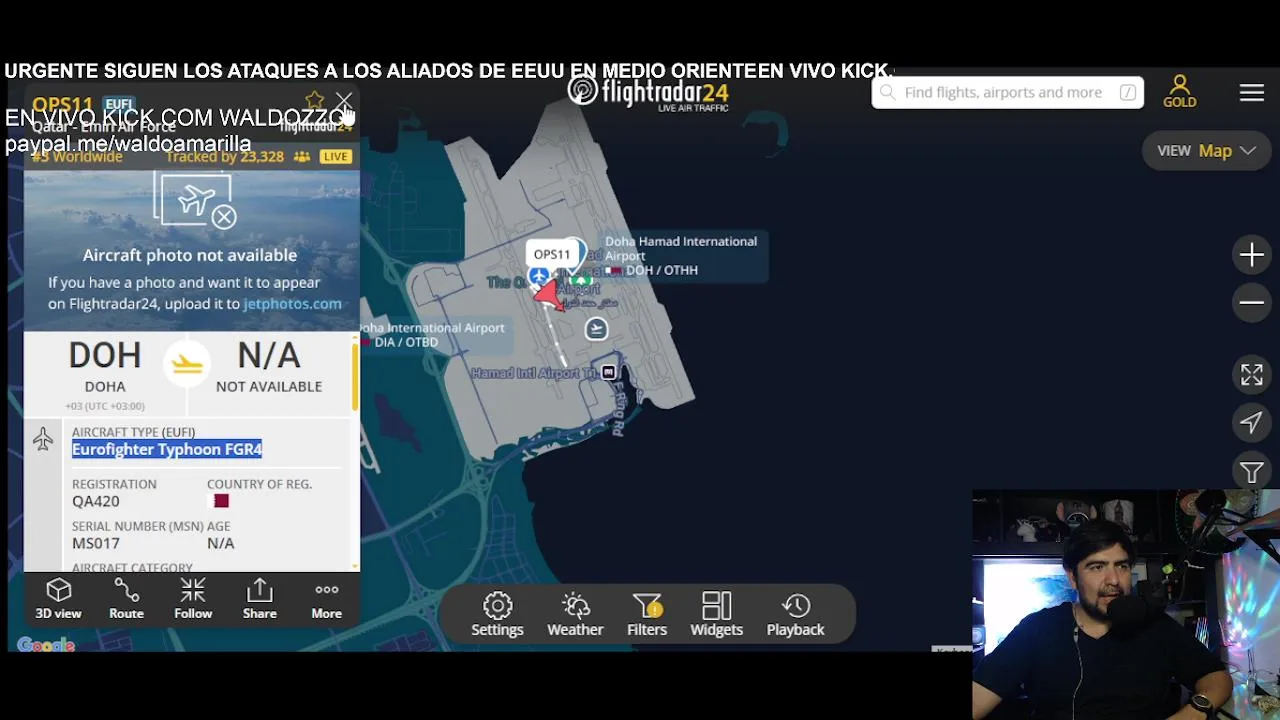This screenshot has width=1280, height=720.
Task: Zoom in the map with plus button
Action: (x=1251, y=255)
